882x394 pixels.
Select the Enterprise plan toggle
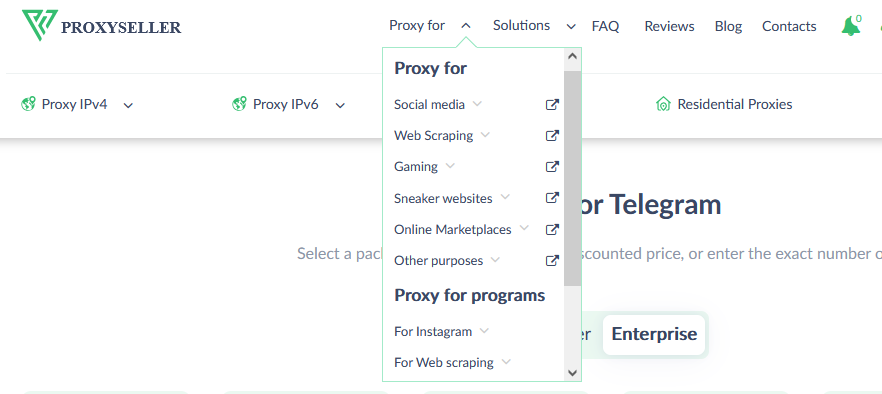(654, 334)
